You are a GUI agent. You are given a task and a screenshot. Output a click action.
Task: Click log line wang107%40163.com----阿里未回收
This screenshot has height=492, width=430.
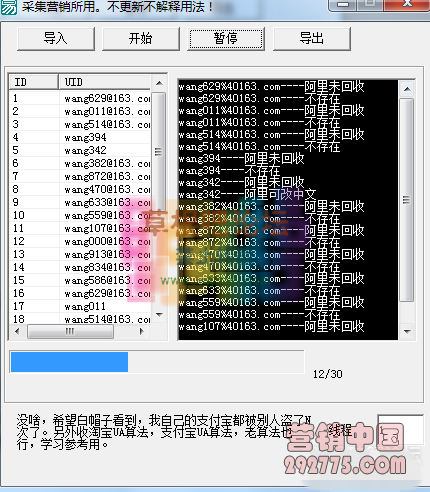click(x=271, y=326)
